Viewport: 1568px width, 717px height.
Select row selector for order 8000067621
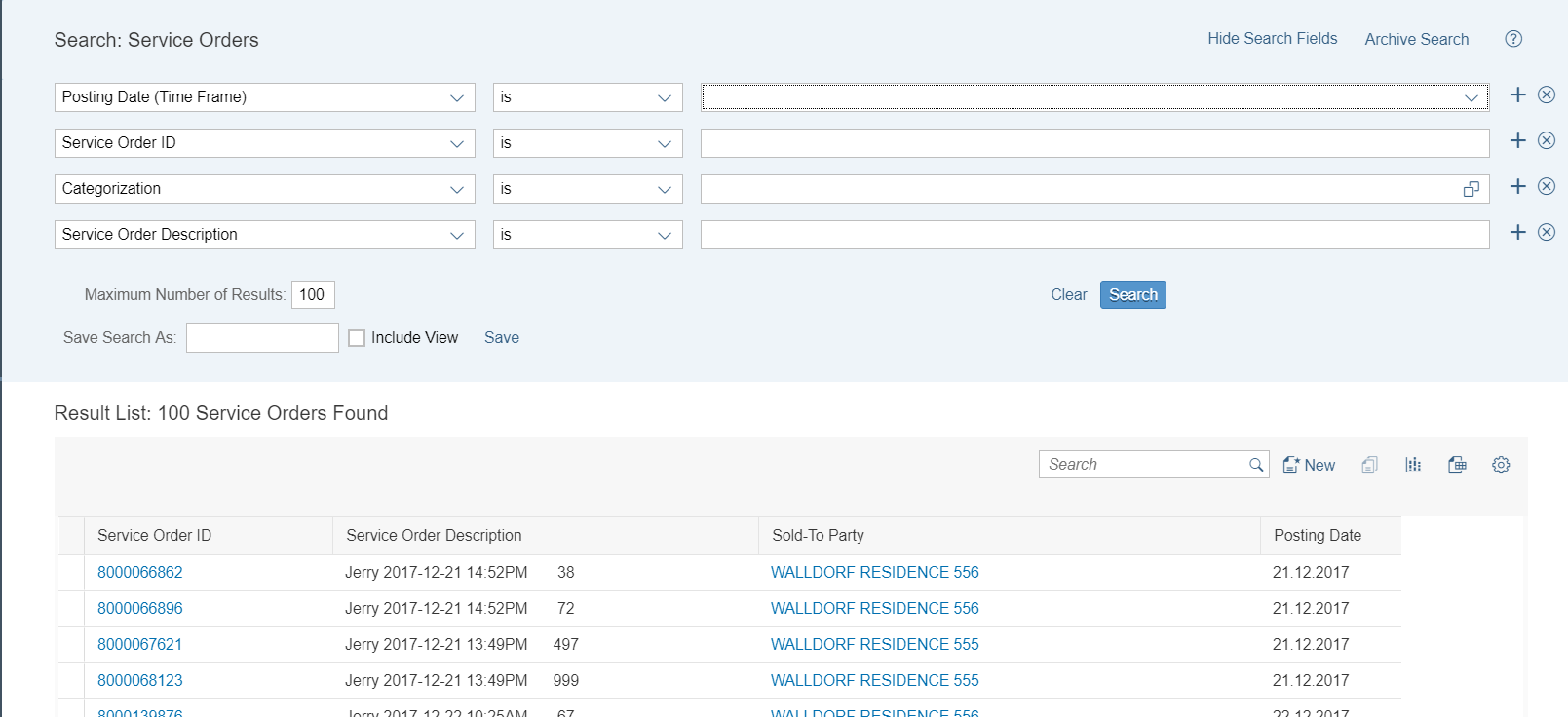pyautogui.click(x=71, y=645)
